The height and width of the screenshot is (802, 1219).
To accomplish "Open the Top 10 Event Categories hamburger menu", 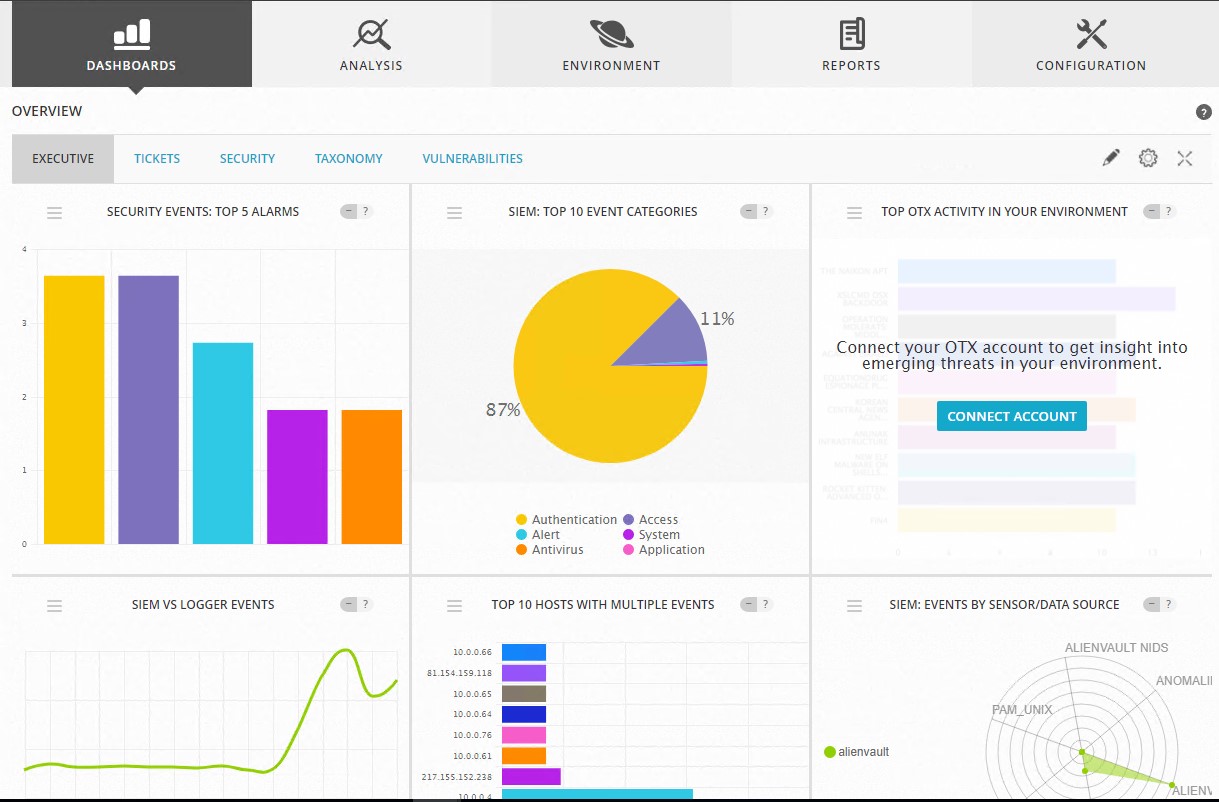I will point(455,212).
